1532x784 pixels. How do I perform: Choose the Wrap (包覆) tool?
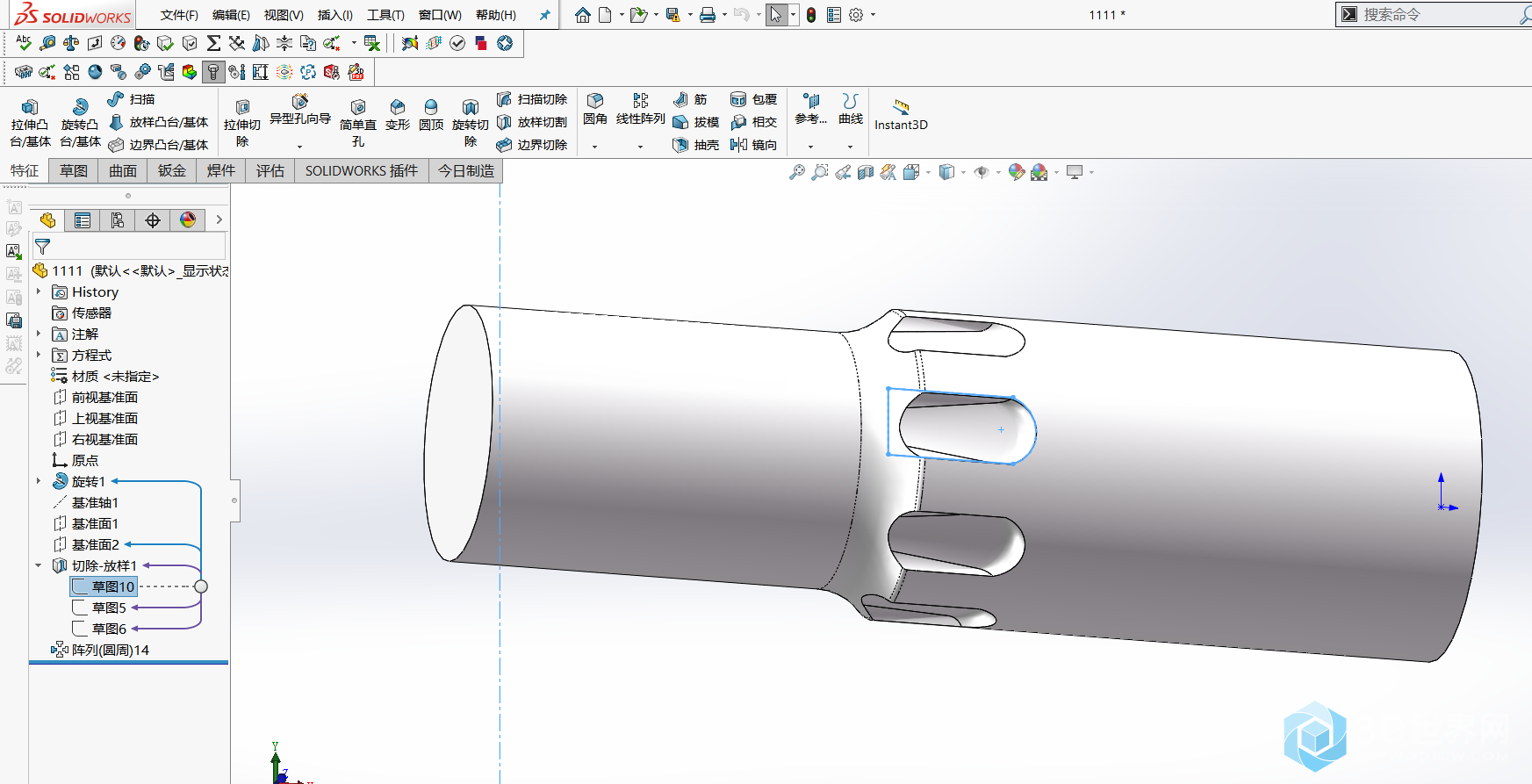click(754, 99)
